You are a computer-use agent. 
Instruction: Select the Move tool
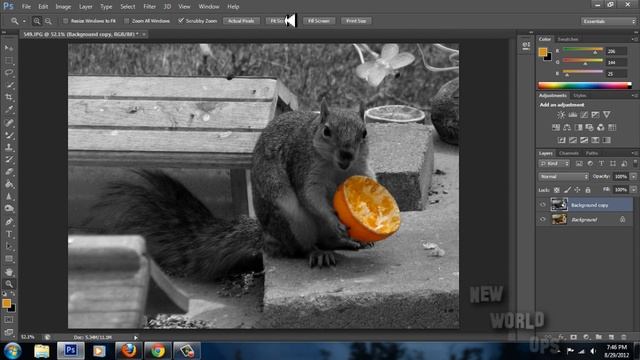click(9, 48)
